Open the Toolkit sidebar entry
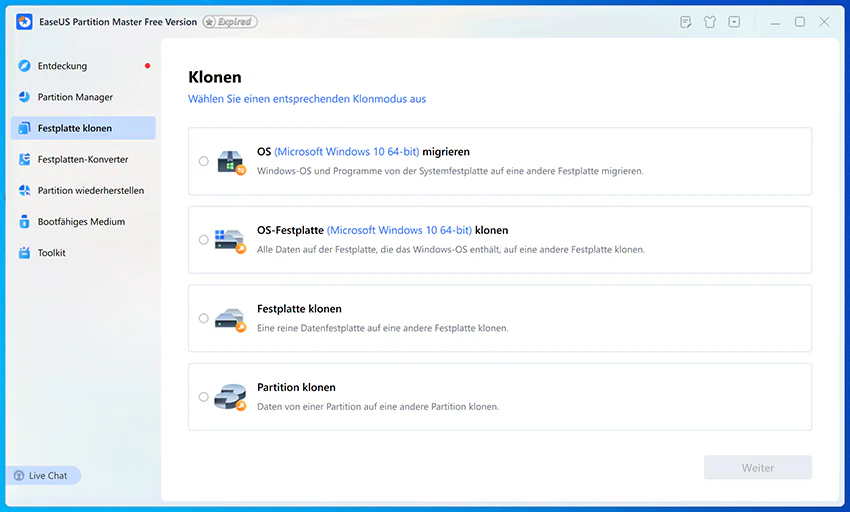The height and width of the screenshot is (512, 850). coord(83,253)
